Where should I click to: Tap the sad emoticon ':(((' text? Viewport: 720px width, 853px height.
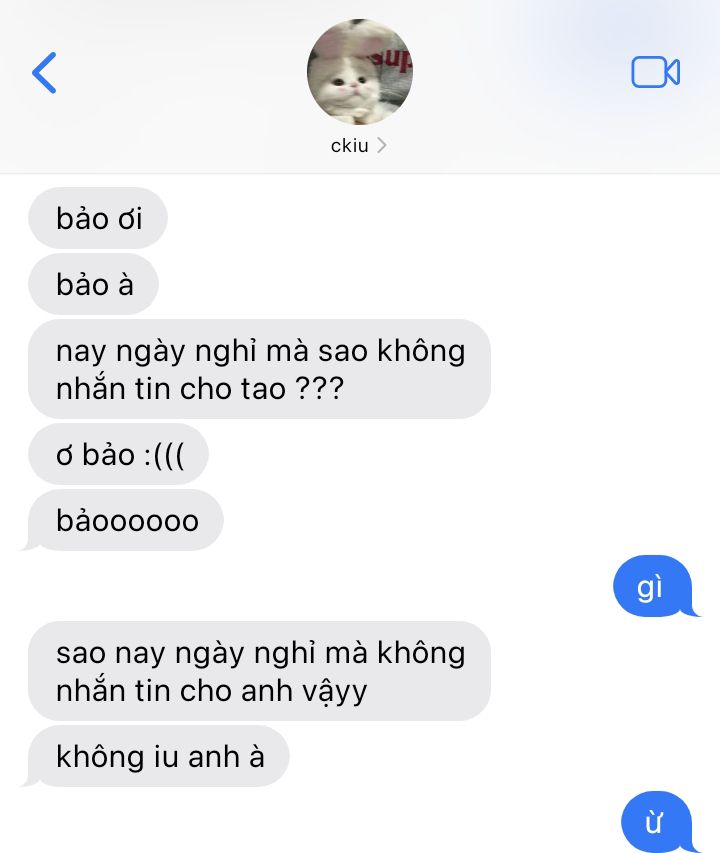click(164, 455)
